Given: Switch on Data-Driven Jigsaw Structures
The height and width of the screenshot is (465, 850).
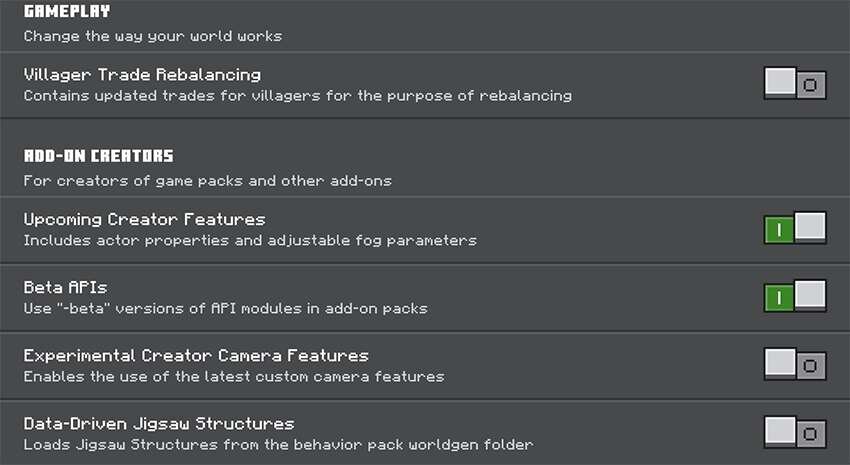Looking at the screenshot, I should pyautogui.click(x=795, y=433).
